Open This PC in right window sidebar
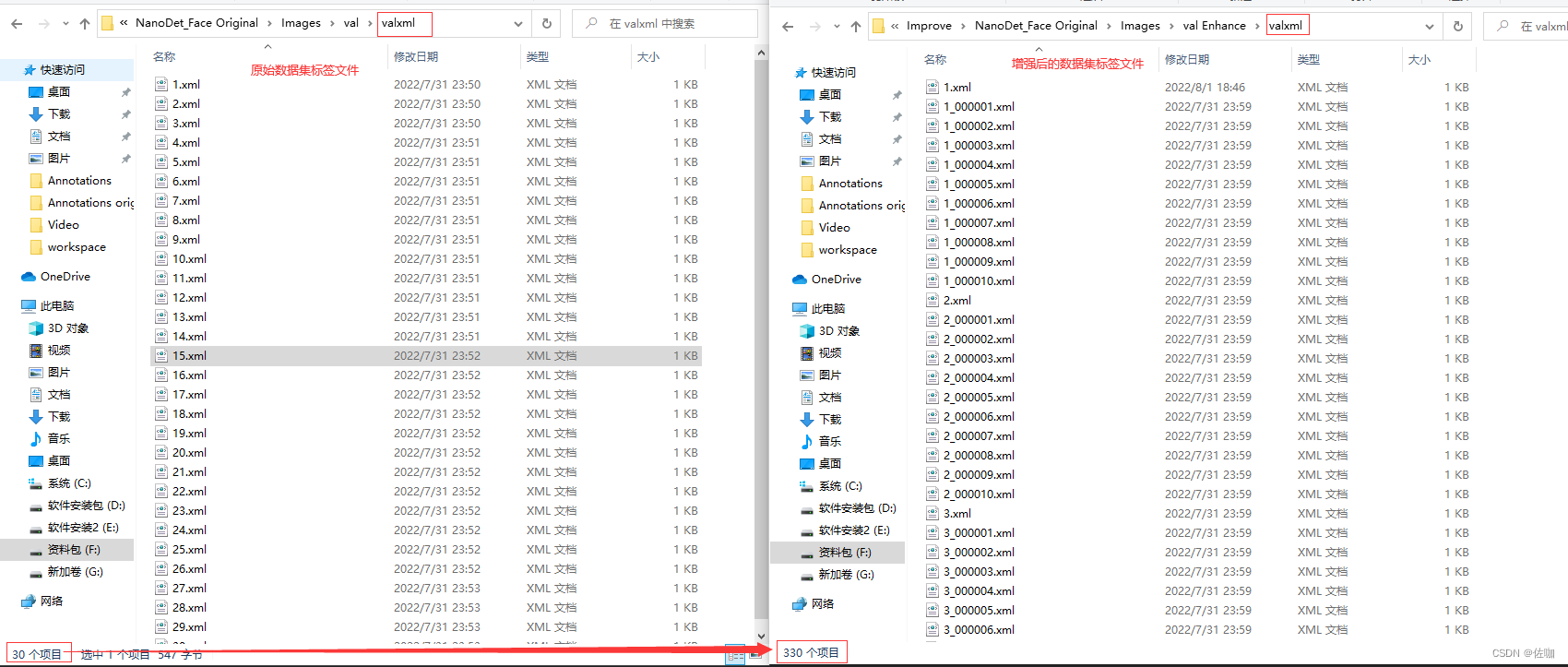The width and height of the screenshot is (1568, 667). click(818, 308)
